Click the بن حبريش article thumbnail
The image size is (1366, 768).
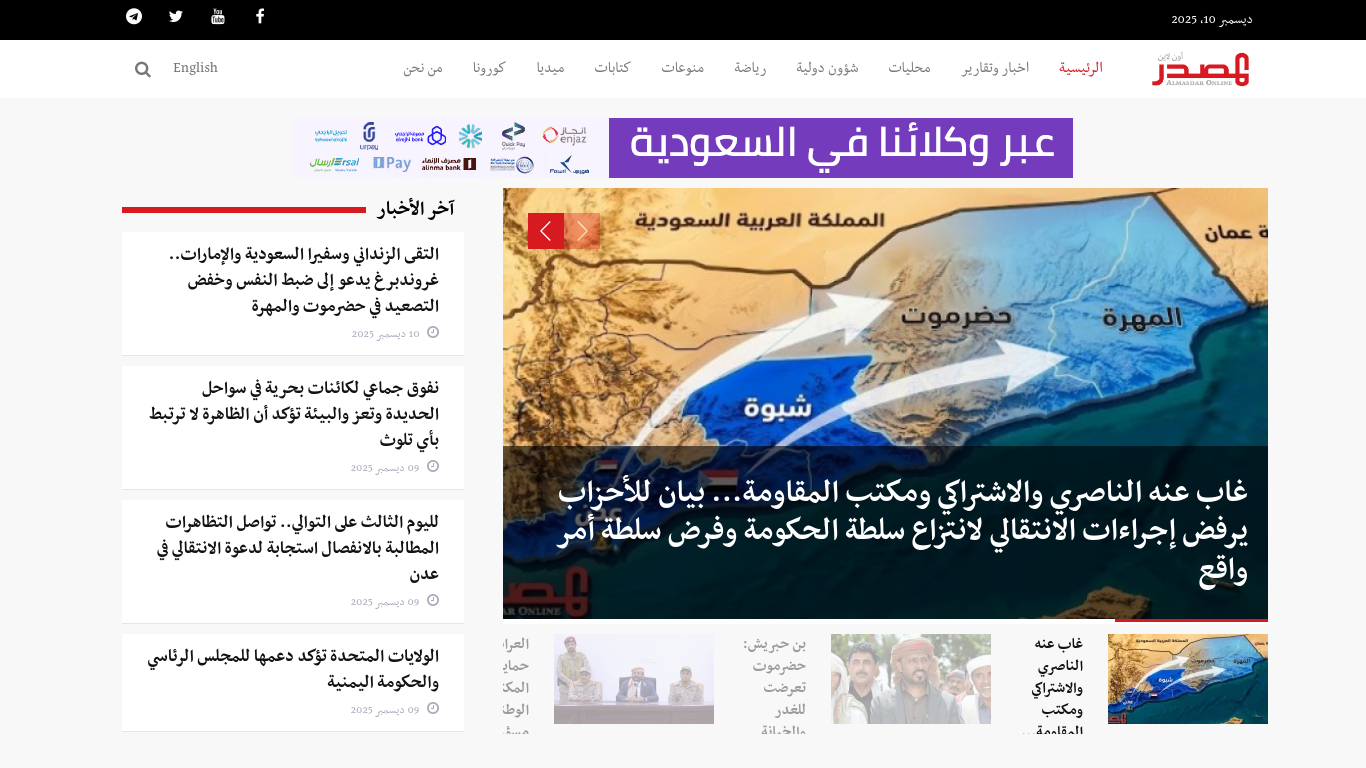click(x=910, y=678)
